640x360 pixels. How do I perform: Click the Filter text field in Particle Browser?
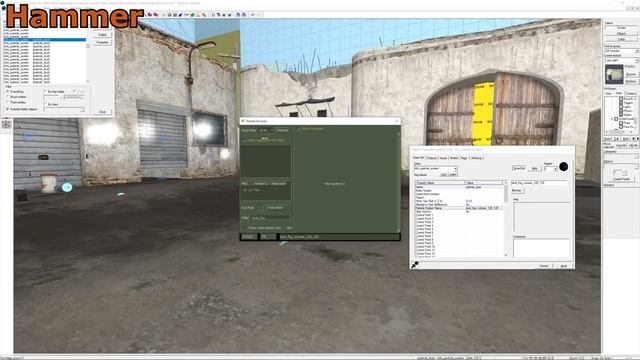click(x=270, y=218)
